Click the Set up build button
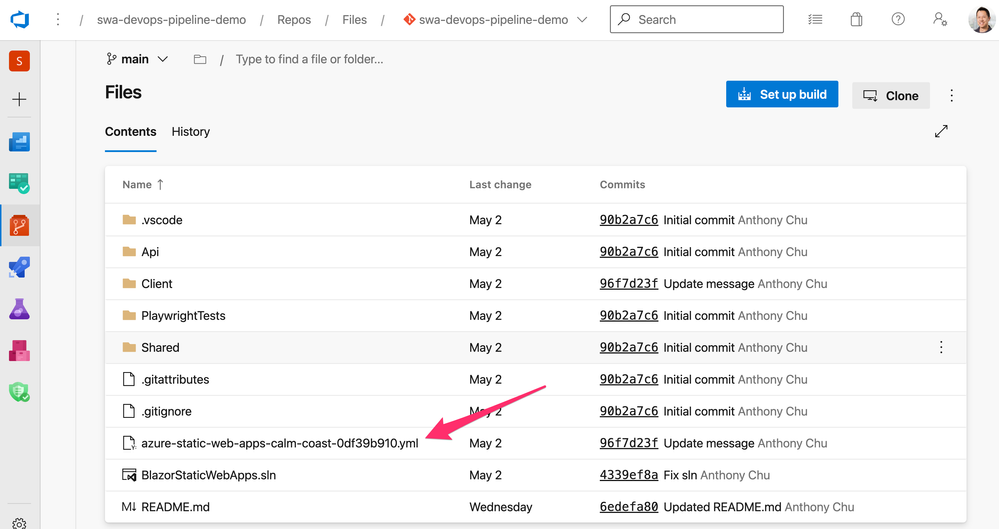 point(782,95)
